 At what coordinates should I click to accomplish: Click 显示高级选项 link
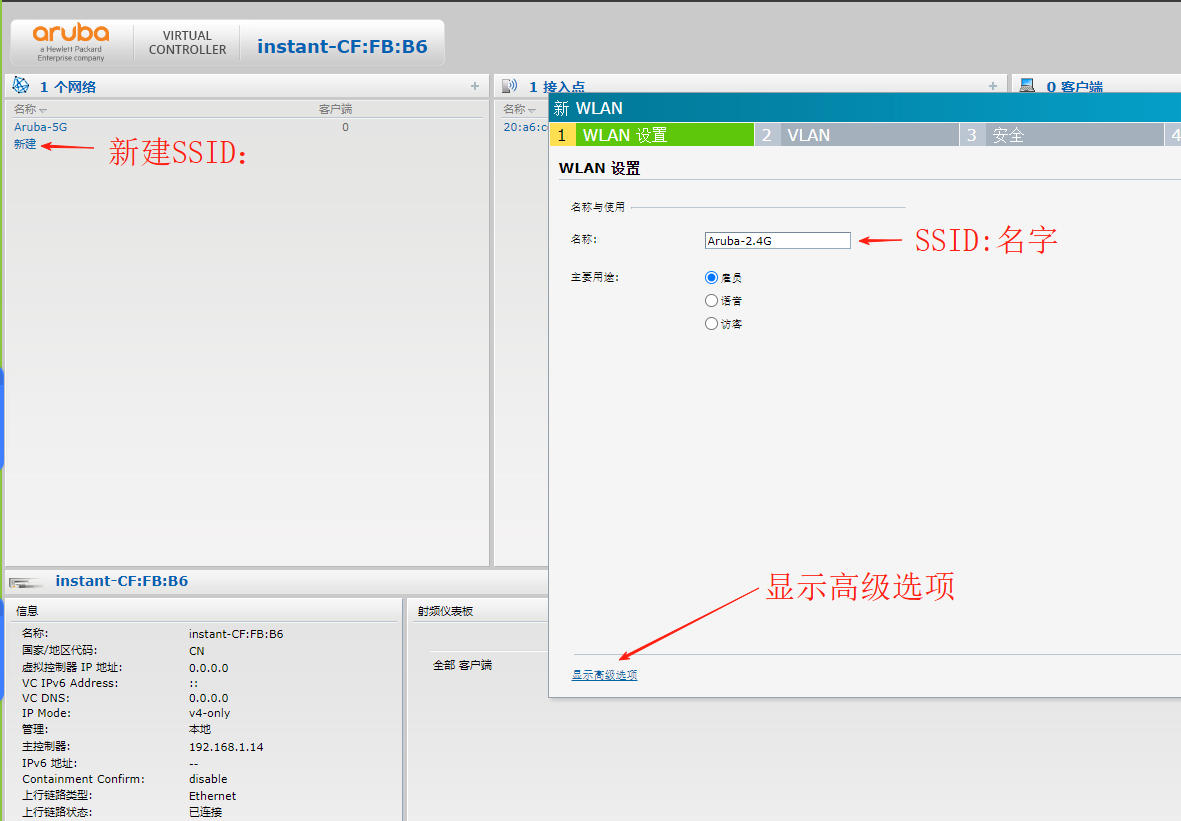[x=604, y=675]
